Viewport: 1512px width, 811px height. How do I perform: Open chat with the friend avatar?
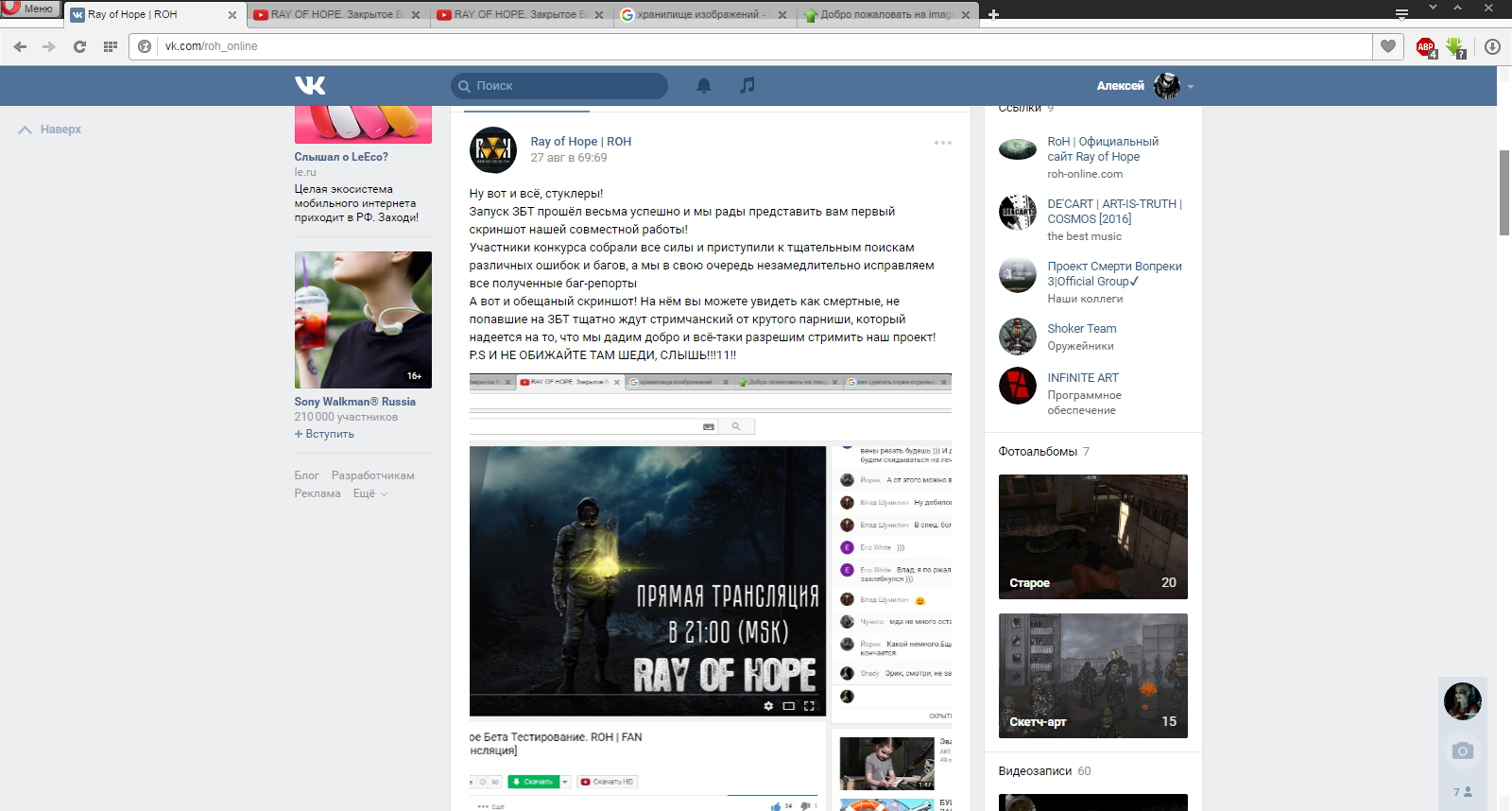tap(1462, 700)
